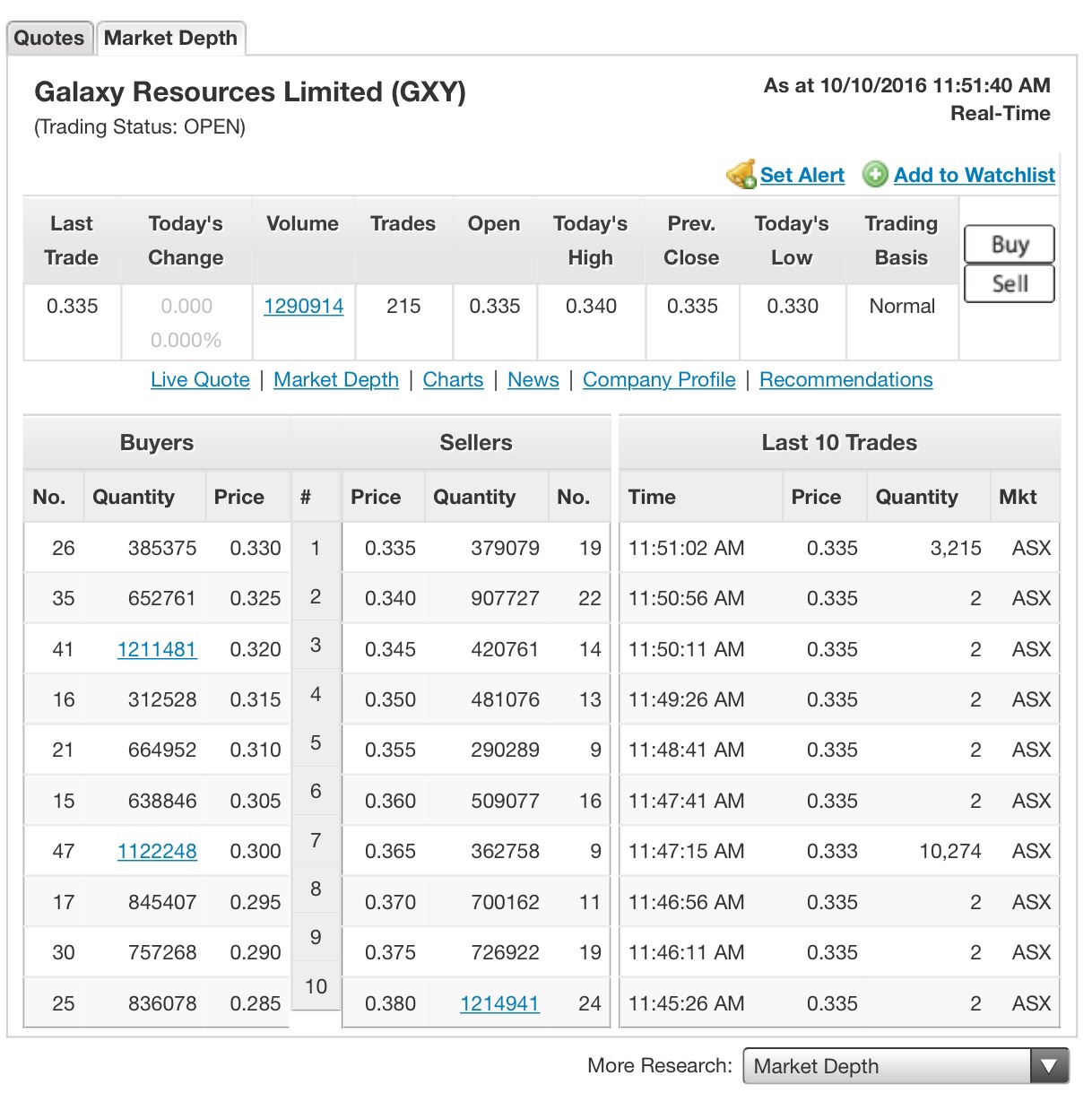This screenshot has height=1119, width=1092.
Task: Open the Recommendations link
Action: point(846,380)
